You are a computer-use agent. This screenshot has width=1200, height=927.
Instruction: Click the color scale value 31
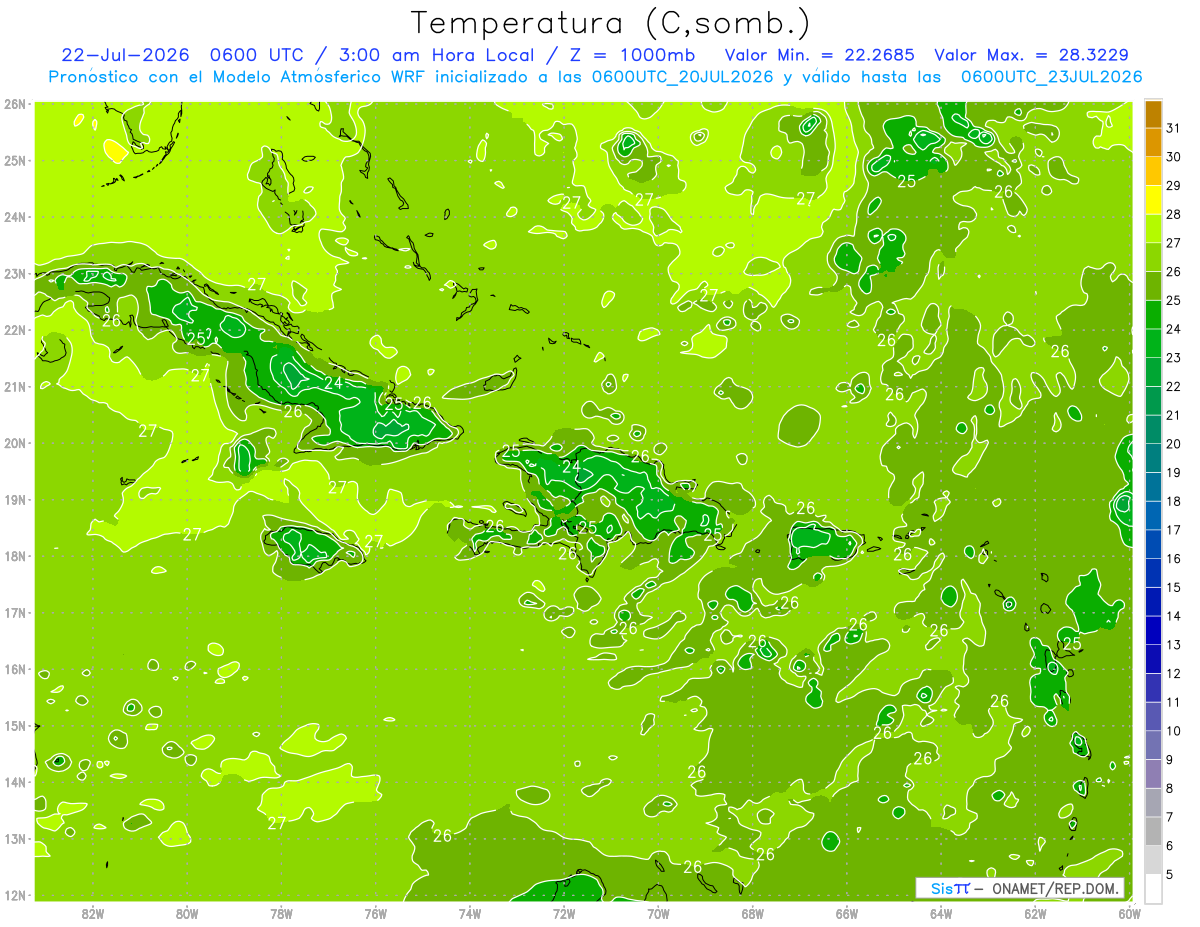(x=1174, y=129)
